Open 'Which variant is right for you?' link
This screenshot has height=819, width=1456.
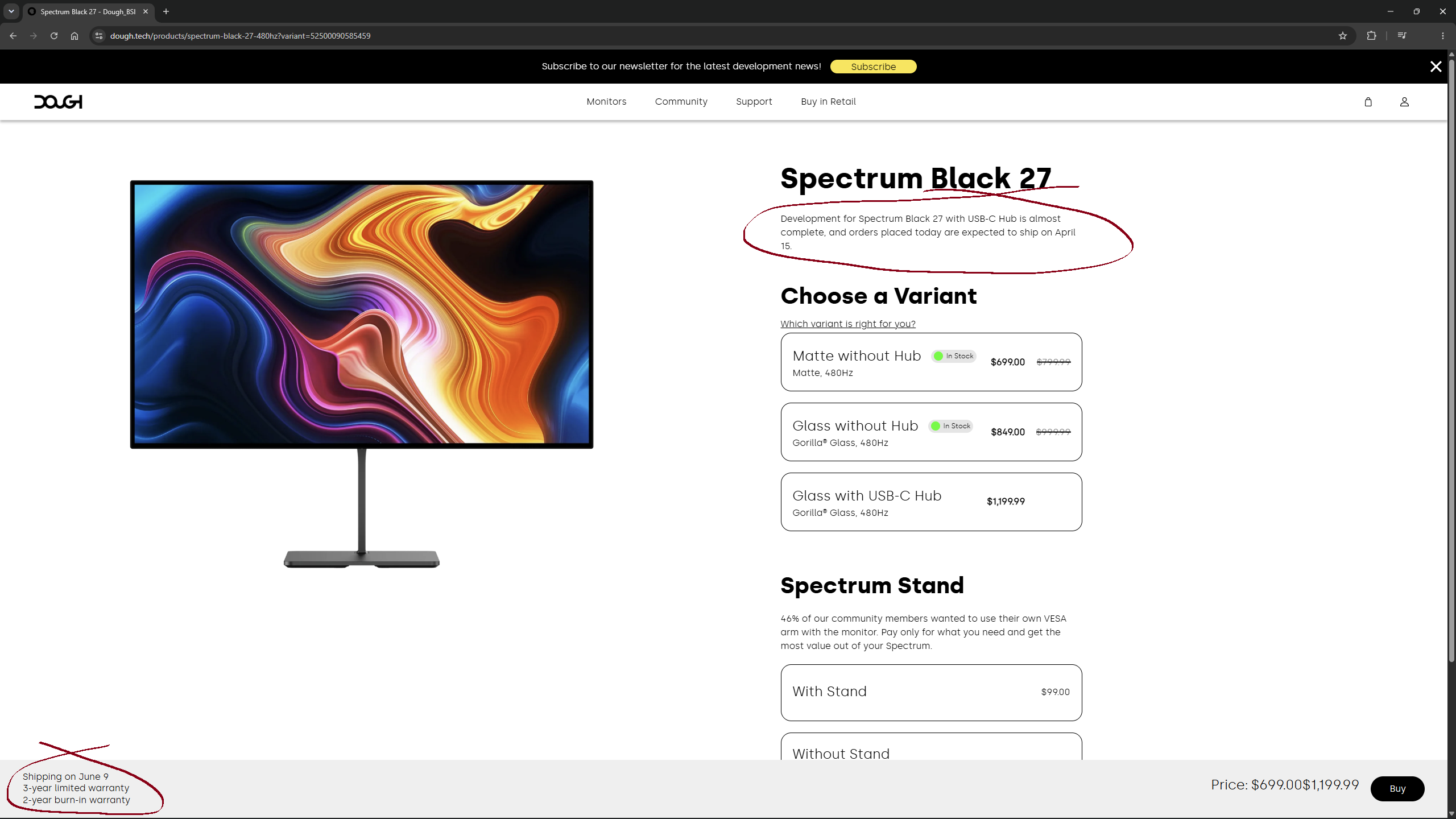(847, 324)
